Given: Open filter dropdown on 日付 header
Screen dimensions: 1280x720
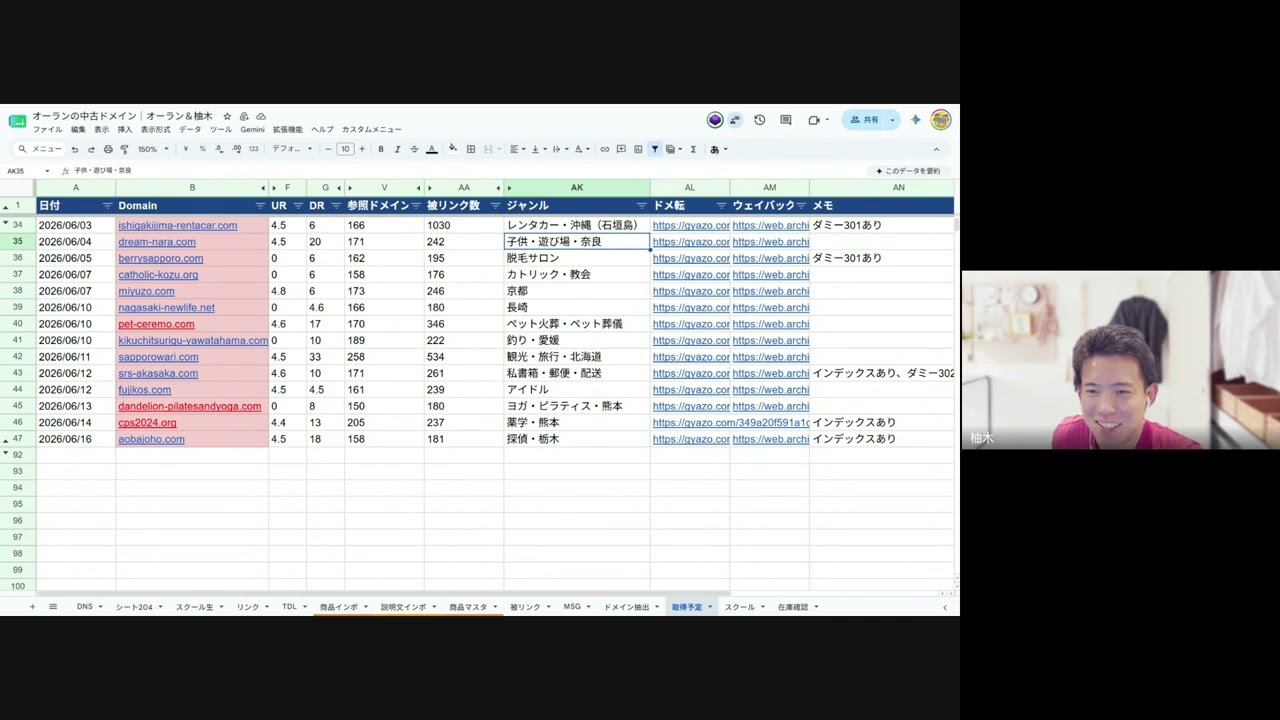Looking at the screenshot, I should (x=107, y=206).
